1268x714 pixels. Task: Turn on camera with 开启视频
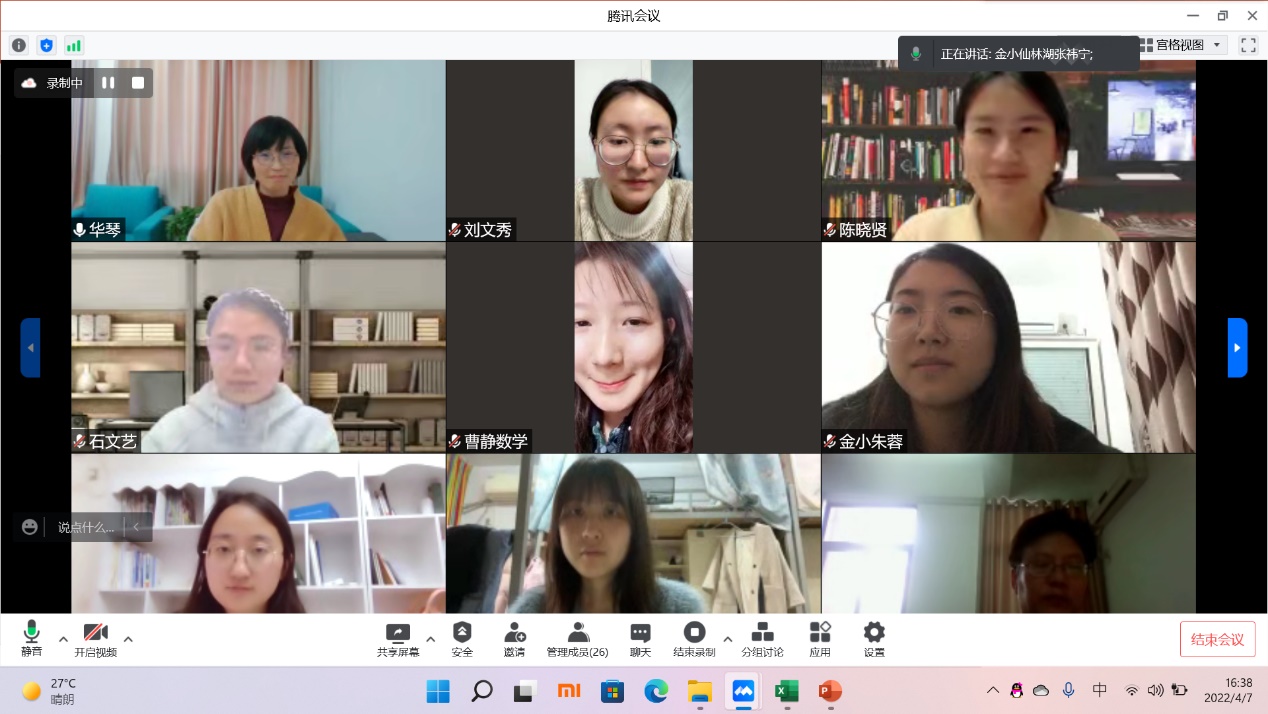[95, 638]
